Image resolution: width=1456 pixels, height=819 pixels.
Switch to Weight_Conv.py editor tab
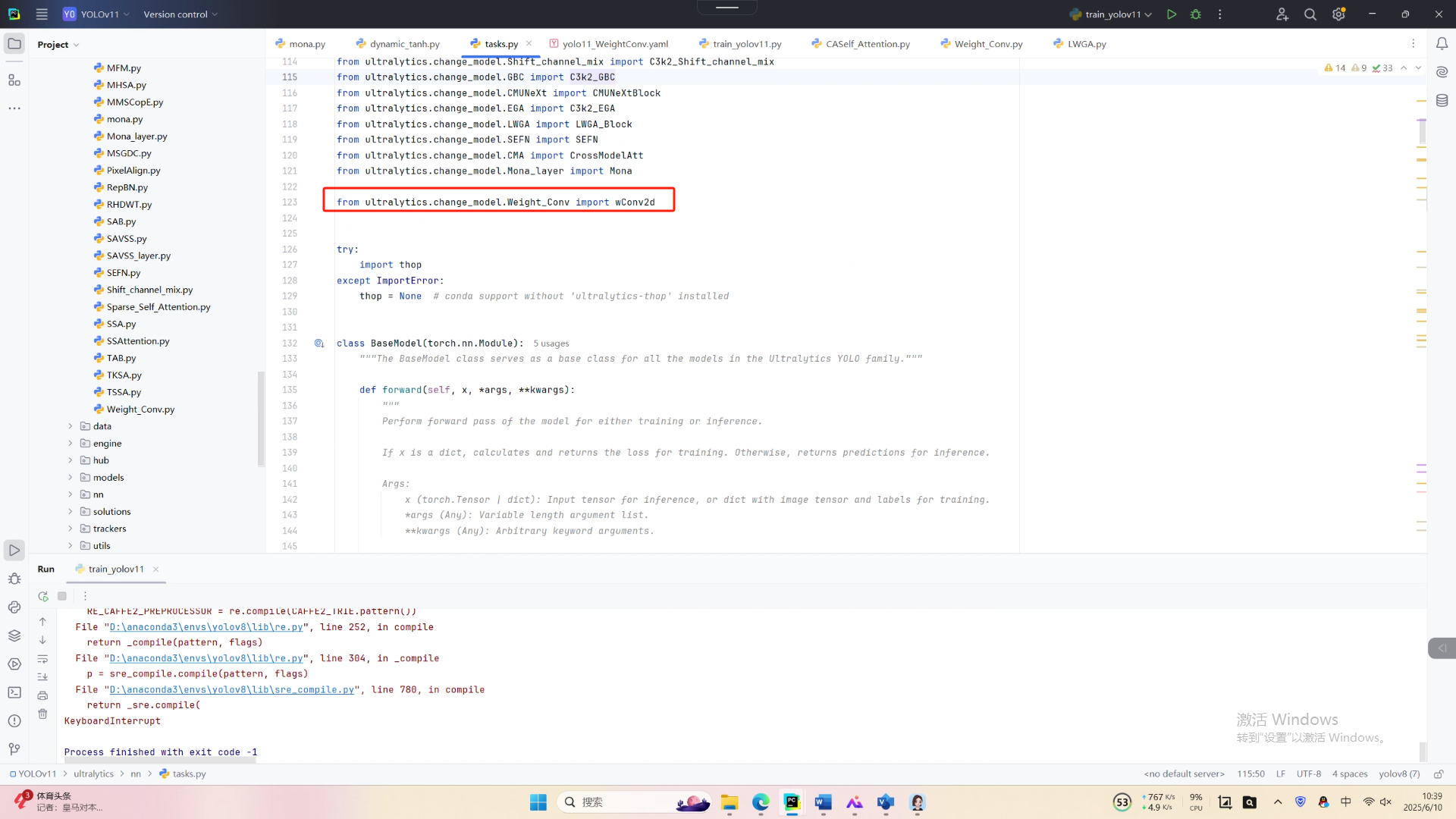click(x=987, y=44)
